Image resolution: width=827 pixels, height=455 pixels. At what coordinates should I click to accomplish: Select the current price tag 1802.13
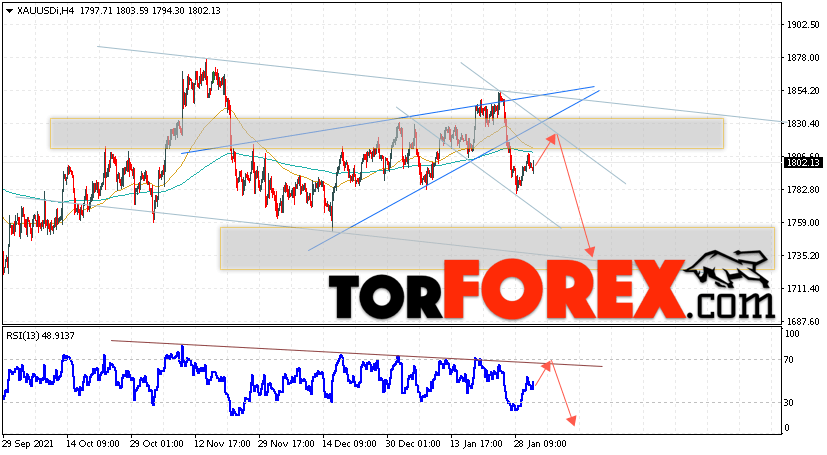coord(803,163)
